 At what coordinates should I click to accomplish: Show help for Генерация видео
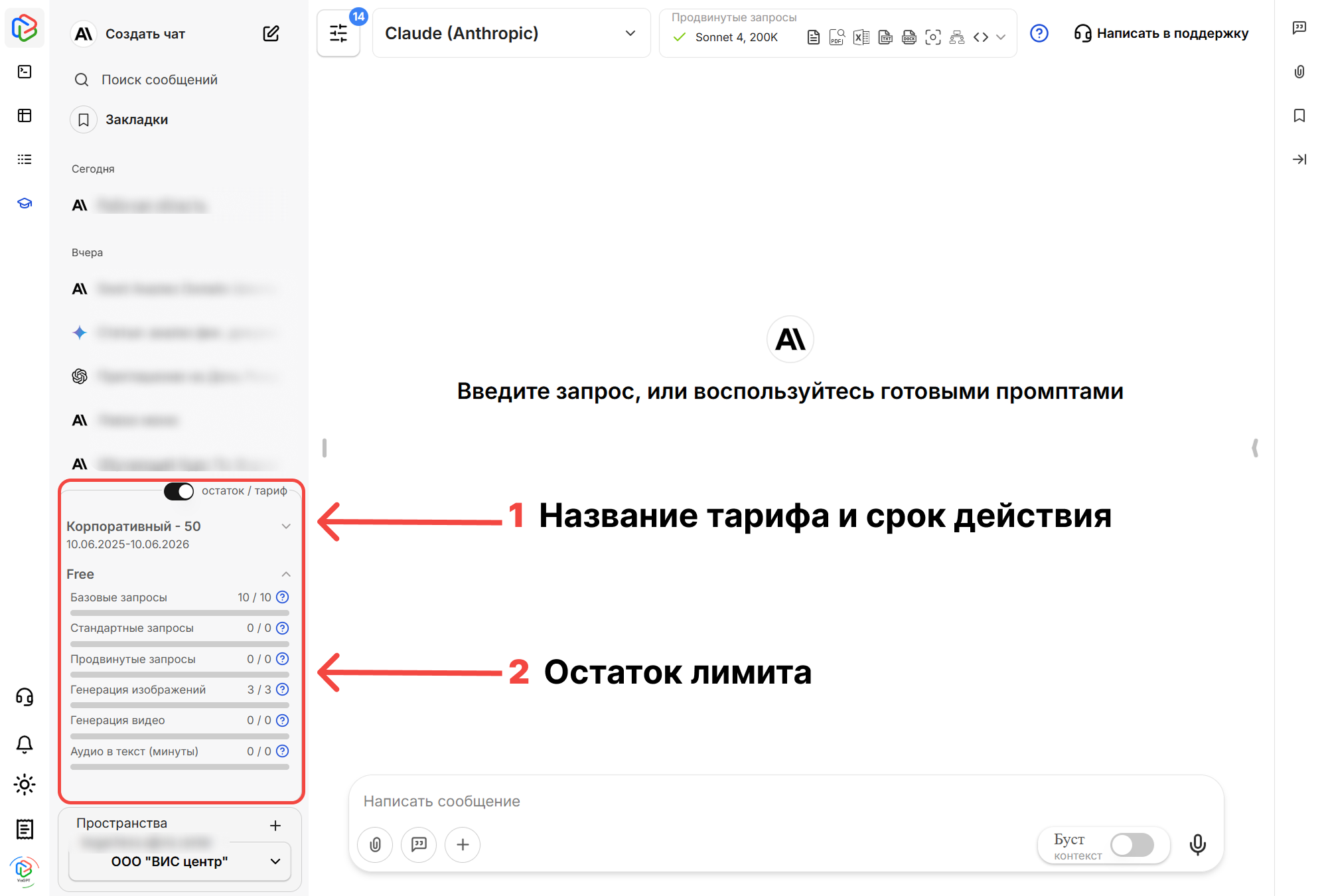[x=283, y=720]
